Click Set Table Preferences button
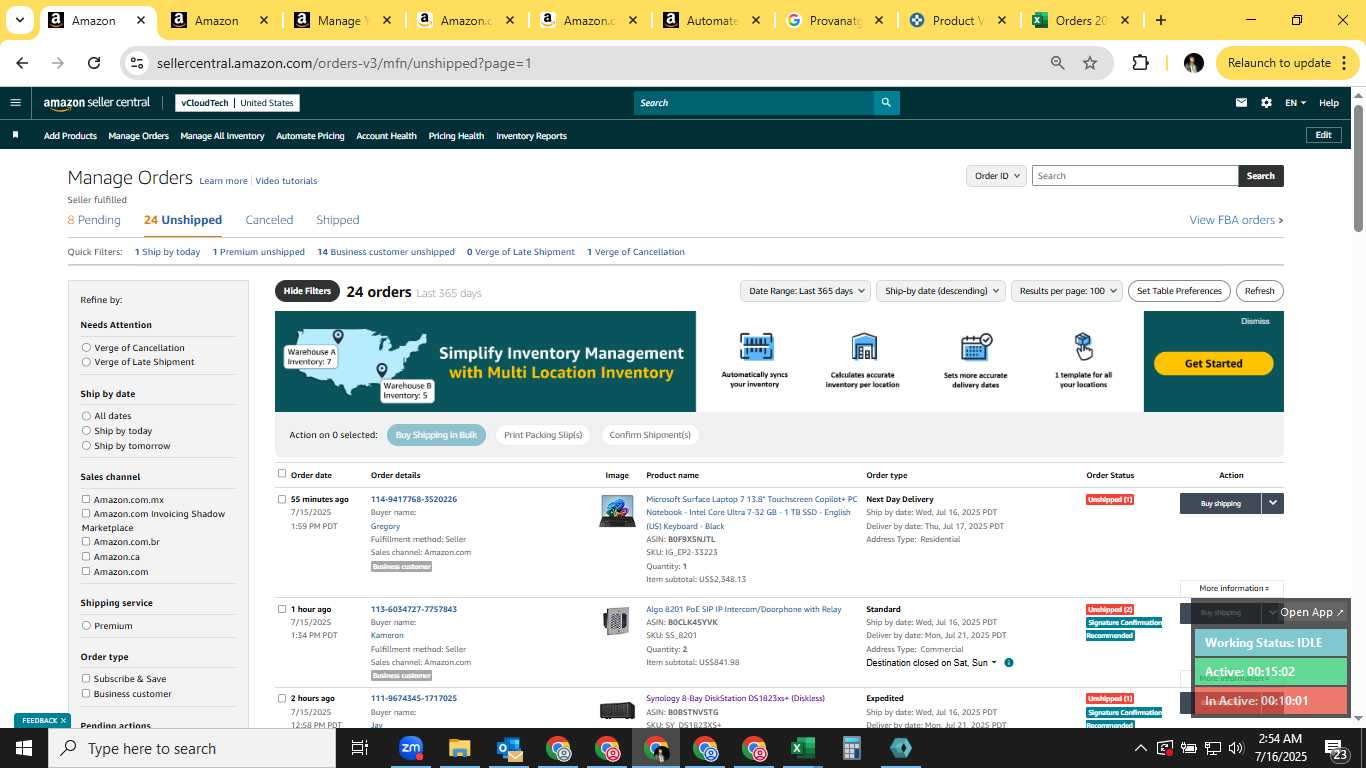This screenshot has width=1366, height=768. click(x=1179, y=291)
